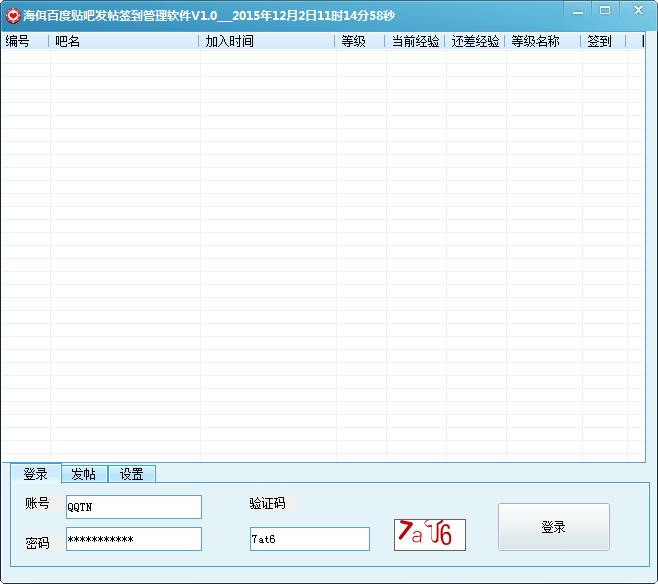Click the 等级 column header

click(360, 41)
